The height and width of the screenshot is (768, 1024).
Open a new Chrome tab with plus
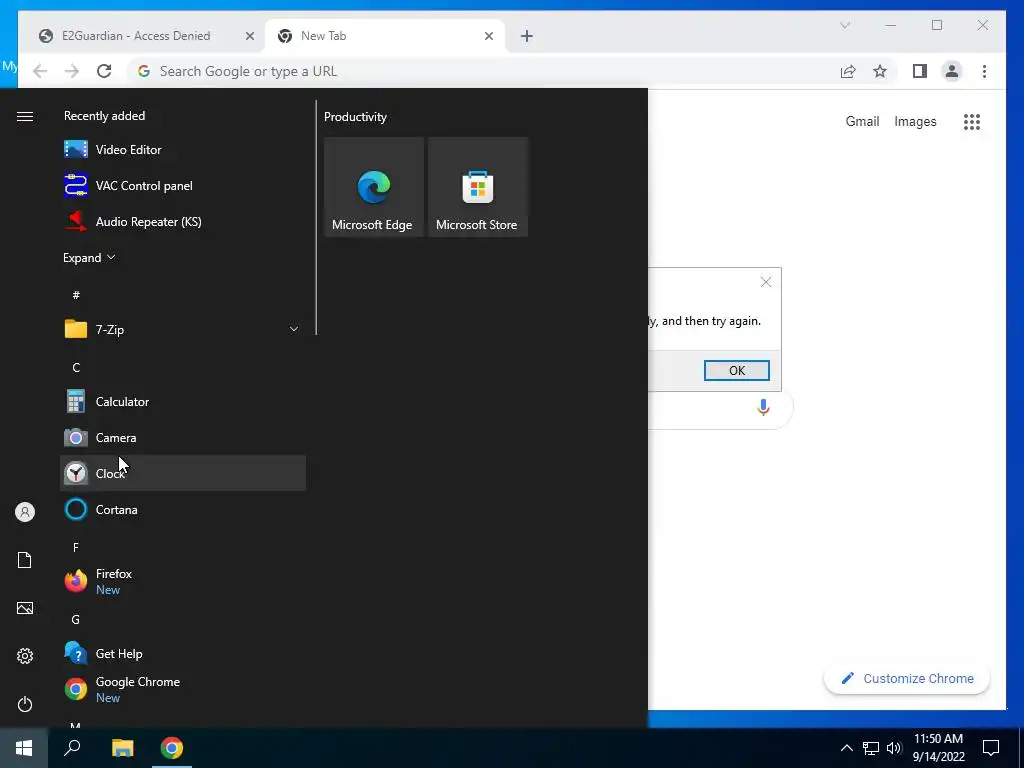coord(527,36)
